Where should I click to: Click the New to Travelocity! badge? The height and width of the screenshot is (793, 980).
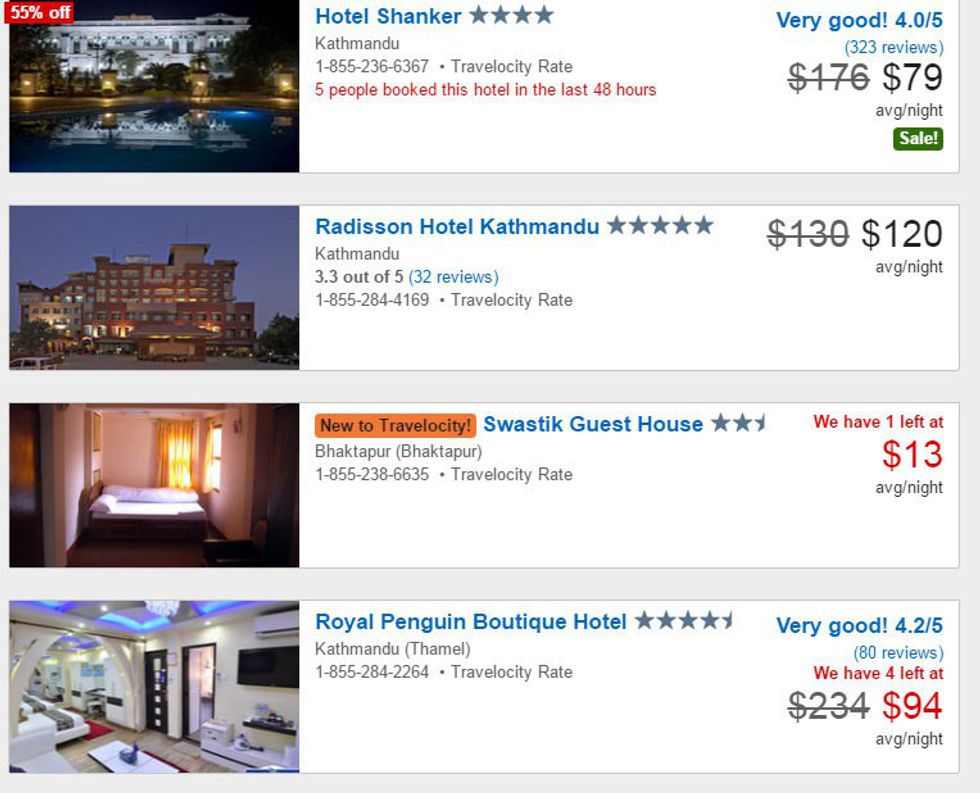pos(395,426)
